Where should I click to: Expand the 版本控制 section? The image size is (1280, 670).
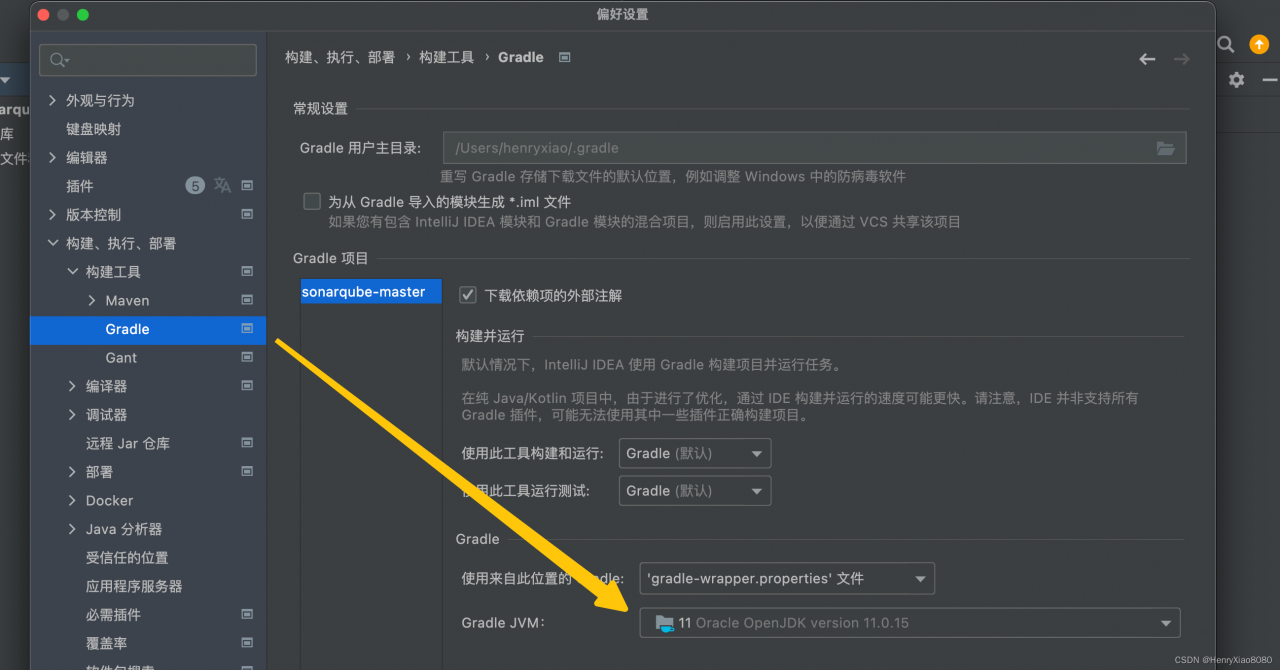pos(53,215)
